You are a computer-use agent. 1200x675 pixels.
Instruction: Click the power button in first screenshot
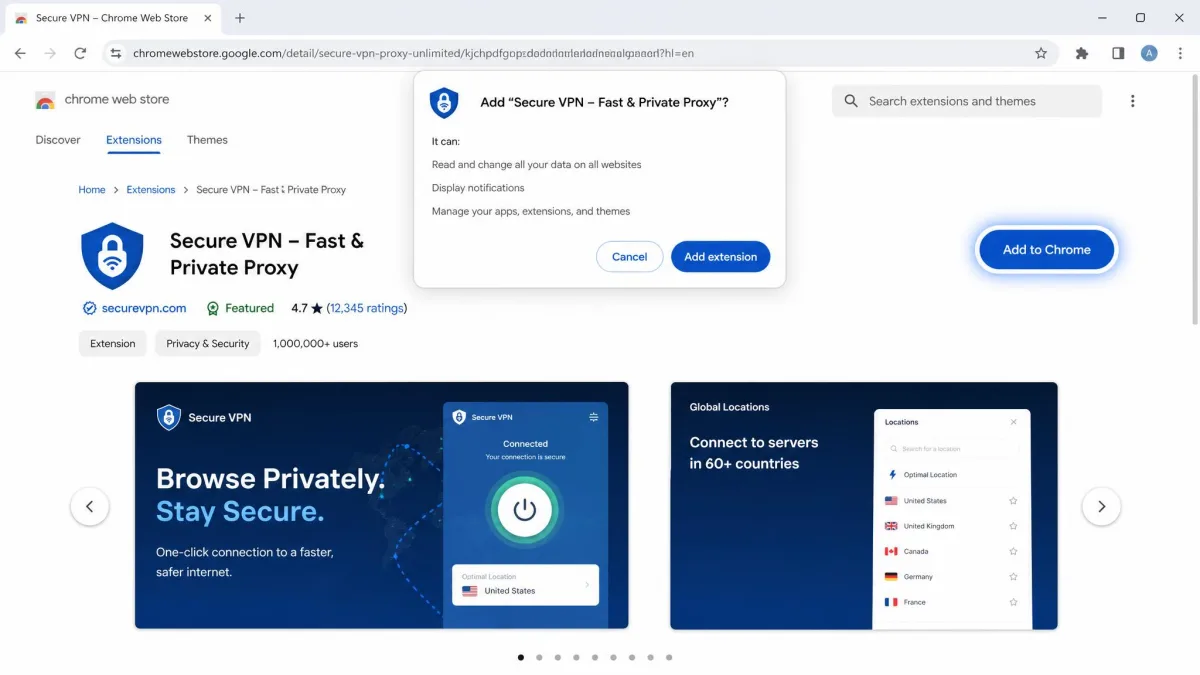[x=525, y=510]
